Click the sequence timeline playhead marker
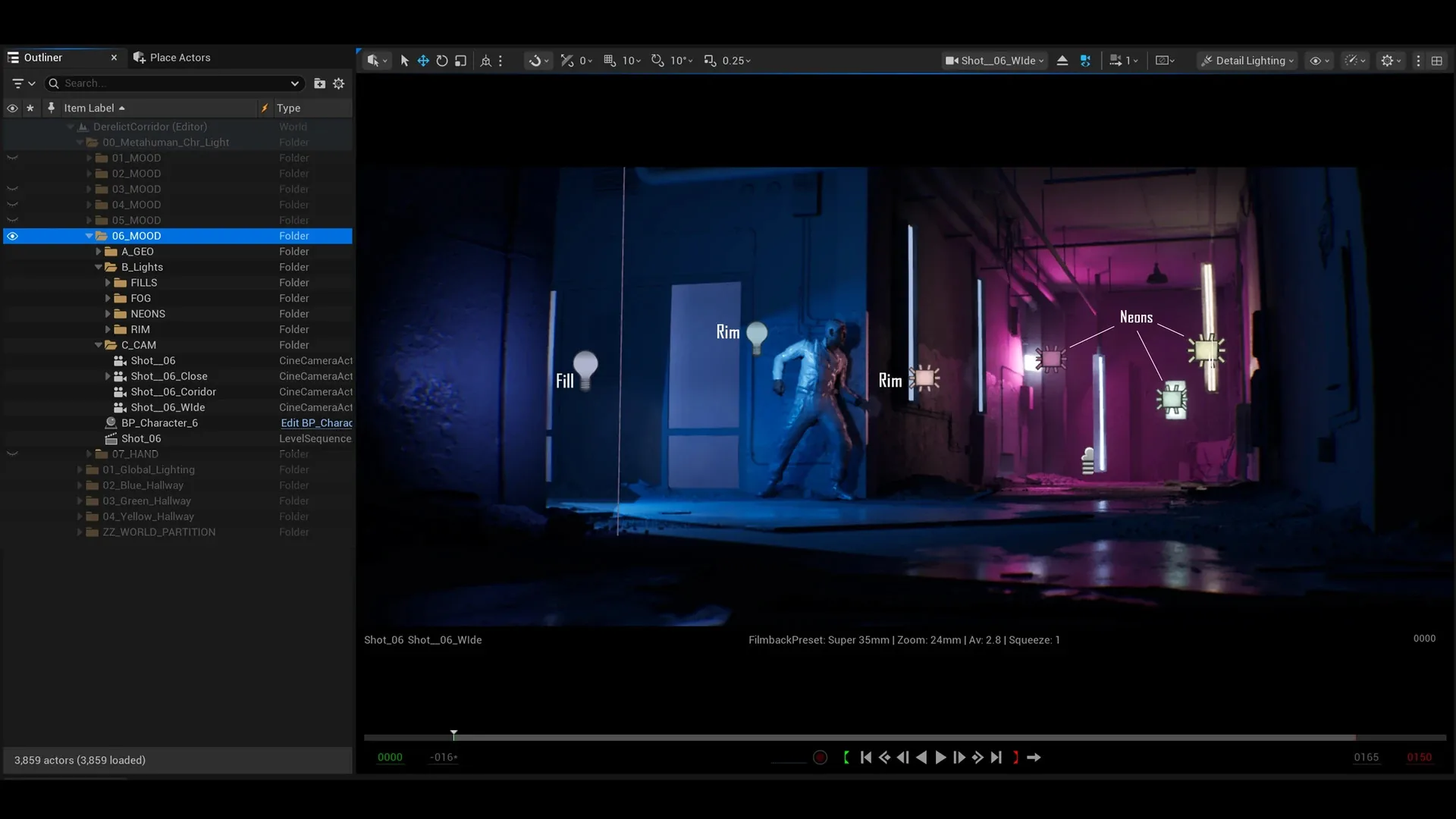Screen dimensions: 1456x819 453,735
